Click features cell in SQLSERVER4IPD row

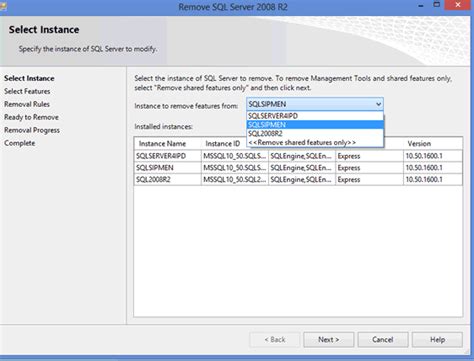click(x=302, y=156)
